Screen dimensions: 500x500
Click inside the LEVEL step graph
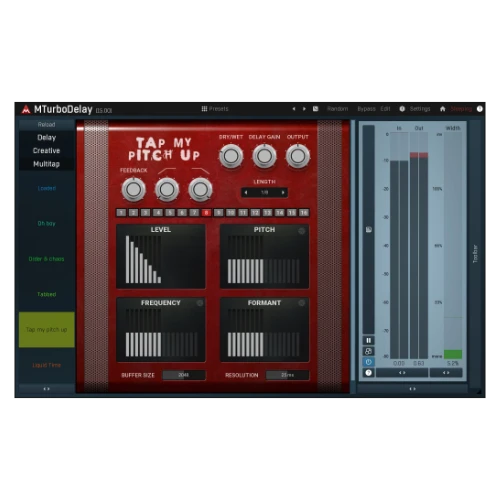pos(161,259)
